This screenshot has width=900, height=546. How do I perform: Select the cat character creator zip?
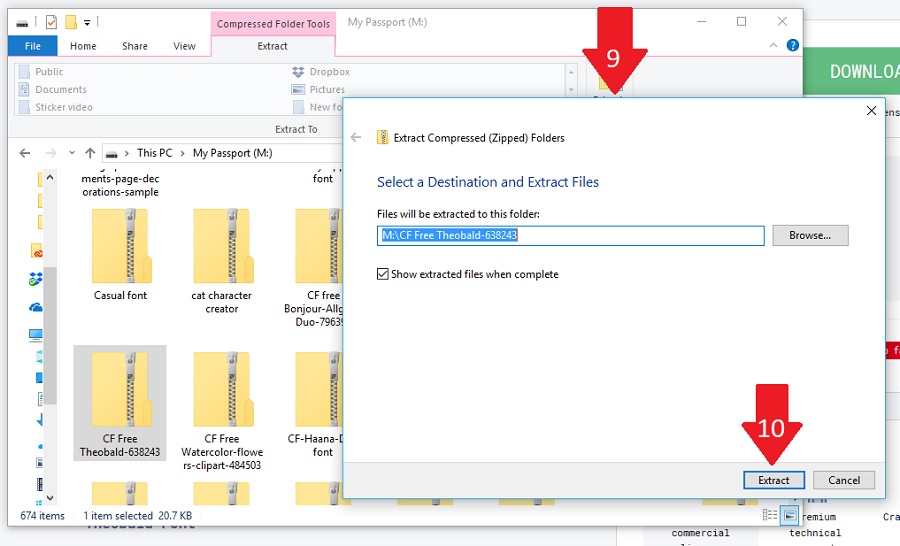[221, 254]
